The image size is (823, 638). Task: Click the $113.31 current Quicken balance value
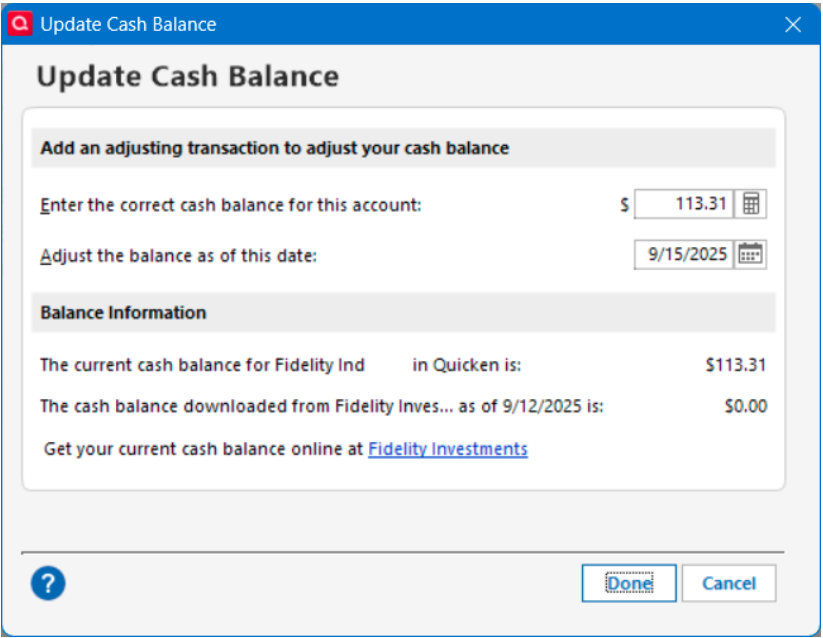[735, 365]
